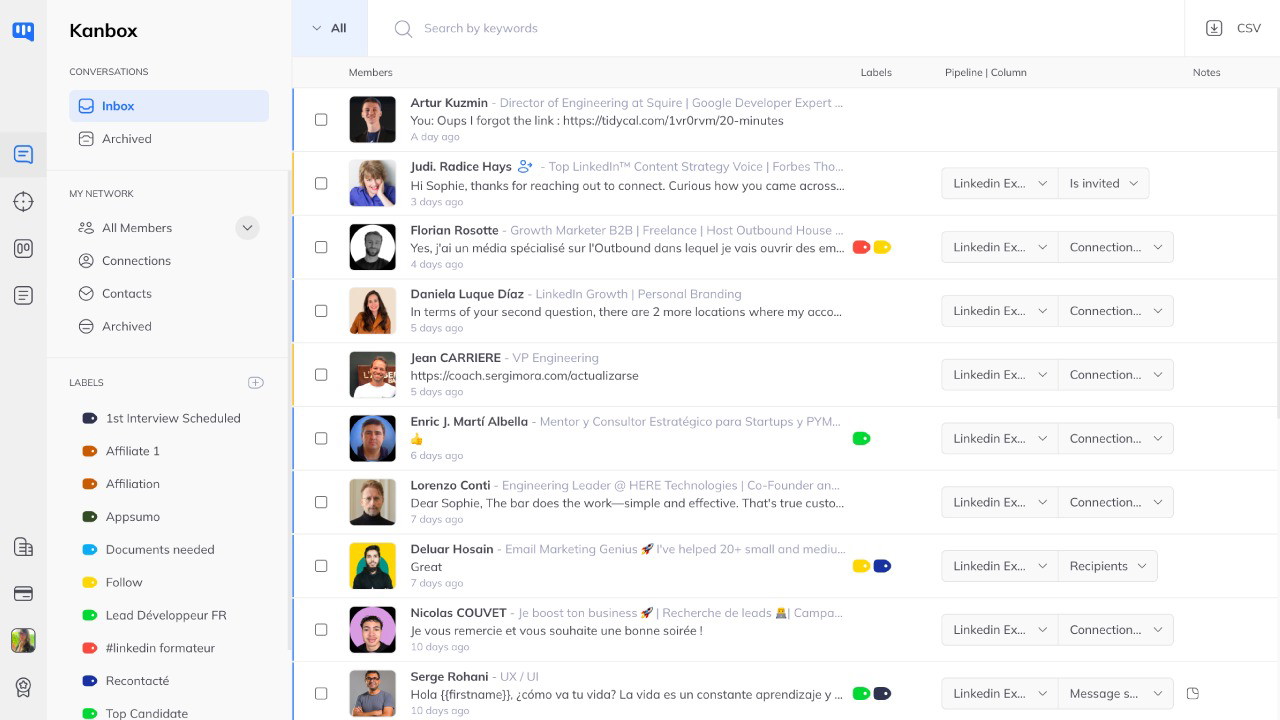1280x720 pixels.
Task: Click the Kanbox logo icon
Action: tap(23, 31)
